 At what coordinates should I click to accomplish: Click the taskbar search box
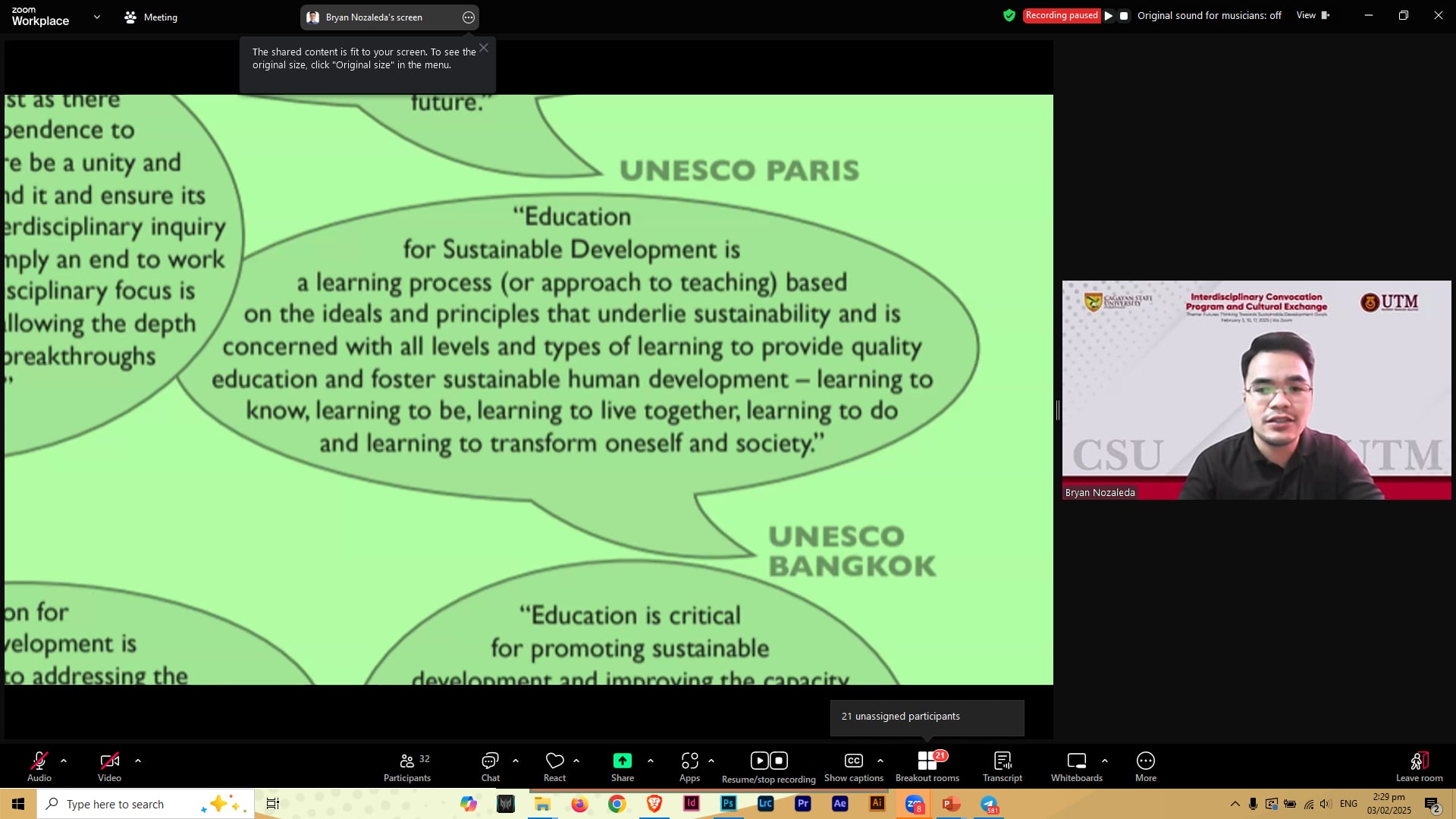point(146,804)
